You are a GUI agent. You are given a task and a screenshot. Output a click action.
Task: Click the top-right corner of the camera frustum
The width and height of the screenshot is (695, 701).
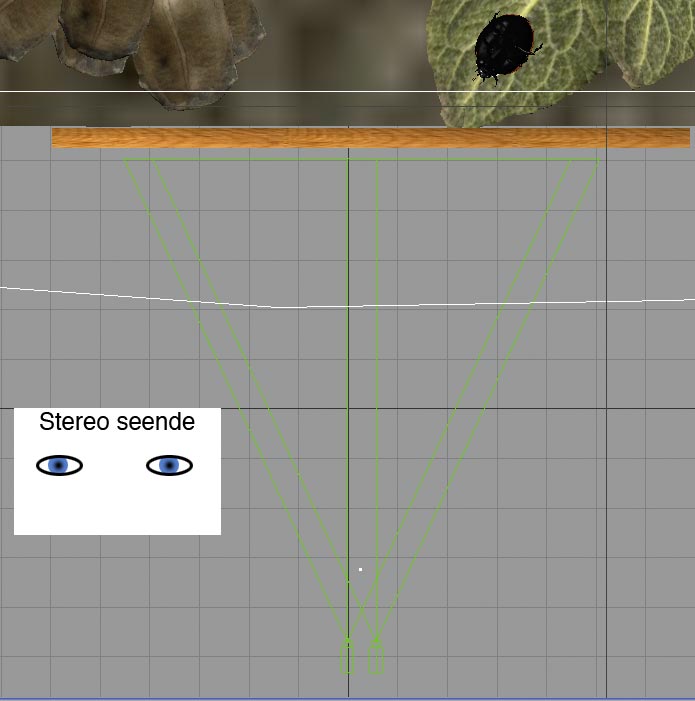(x=597, y=160)
